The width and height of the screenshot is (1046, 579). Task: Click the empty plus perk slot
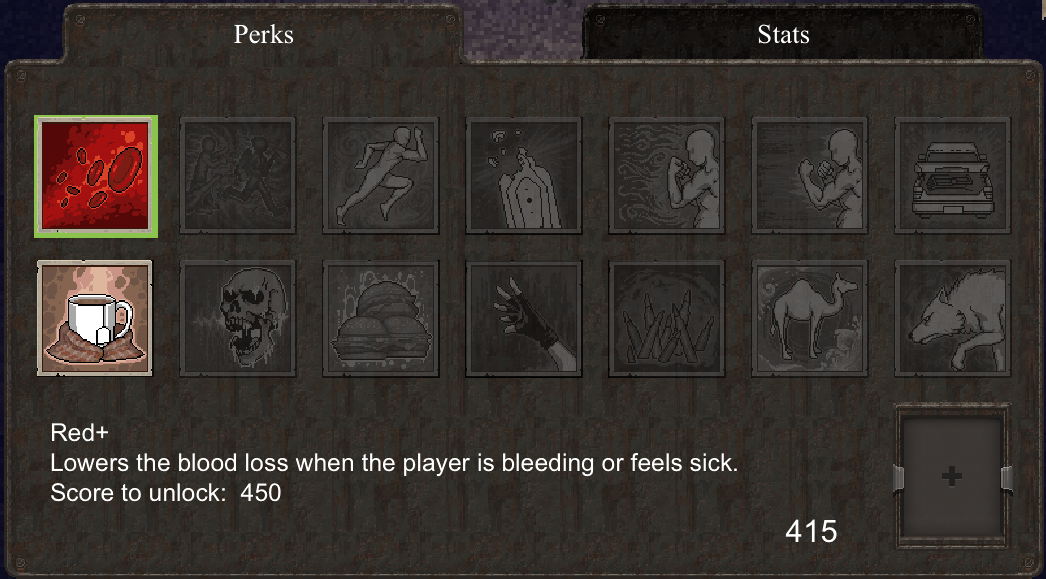[x=952, y=476]
